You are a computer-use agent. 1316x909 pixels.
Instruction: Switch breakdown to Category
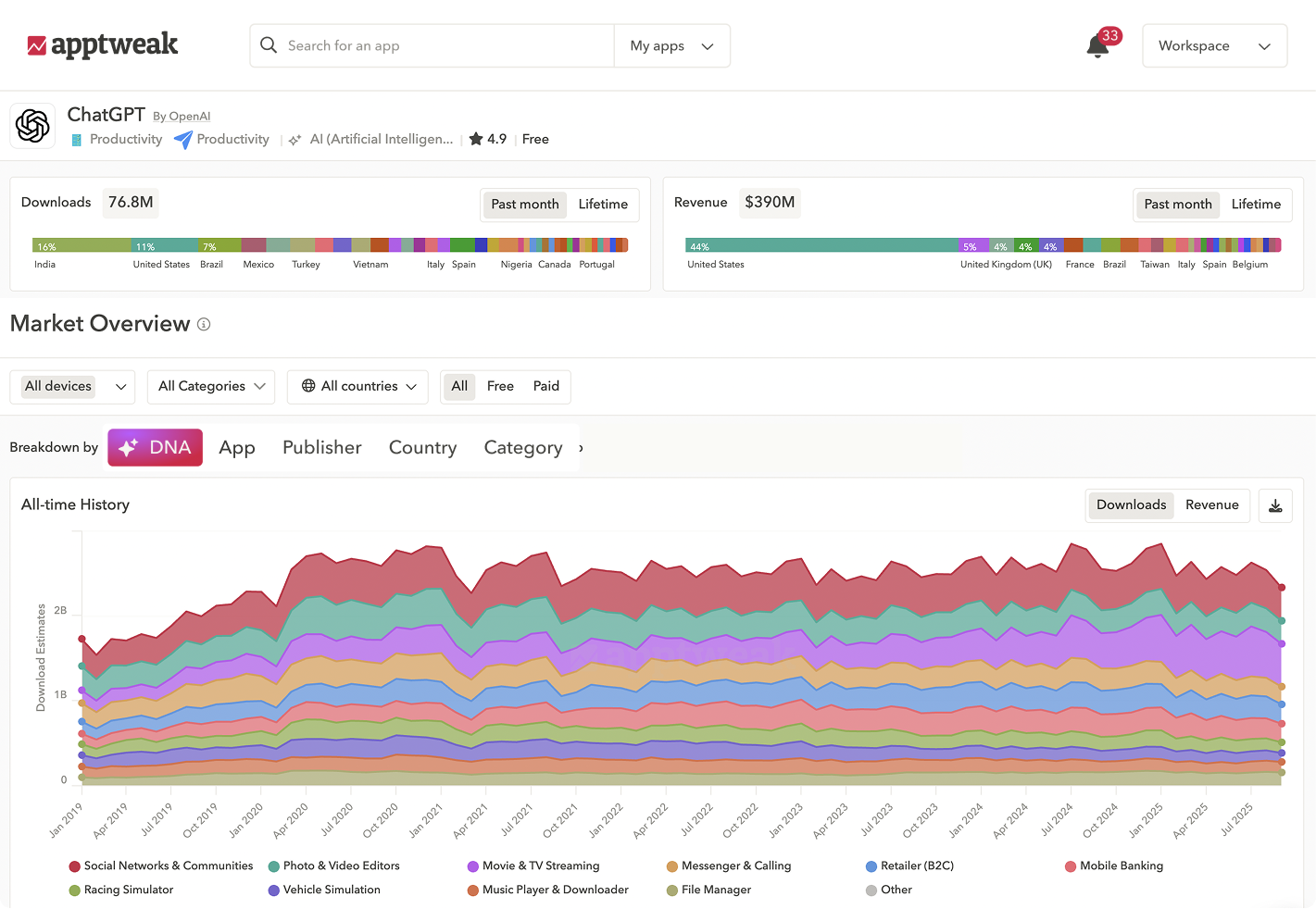point(523,448)
